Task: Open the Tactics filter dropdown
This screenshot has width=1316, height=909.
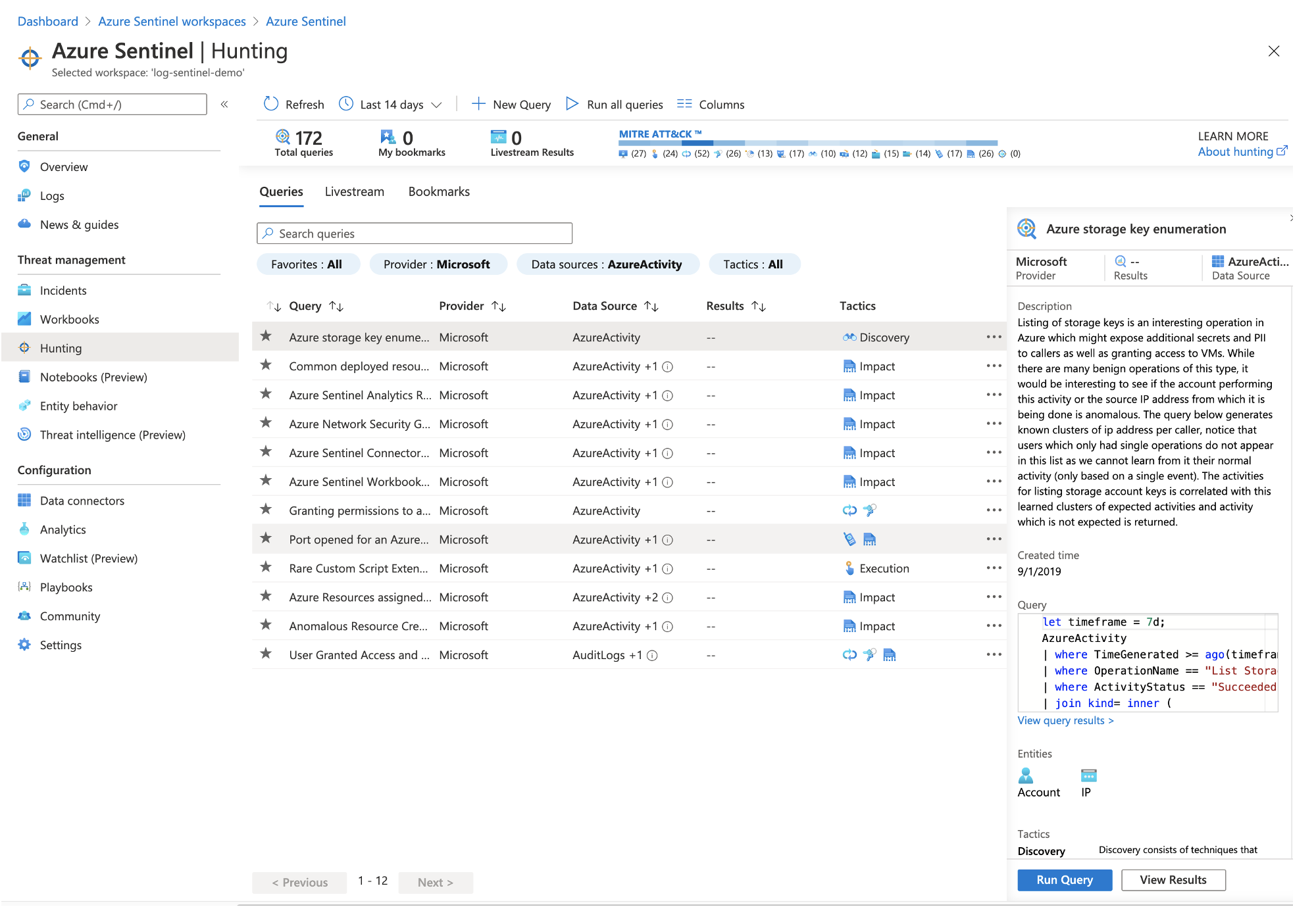Action: click(x=753, y=264)
